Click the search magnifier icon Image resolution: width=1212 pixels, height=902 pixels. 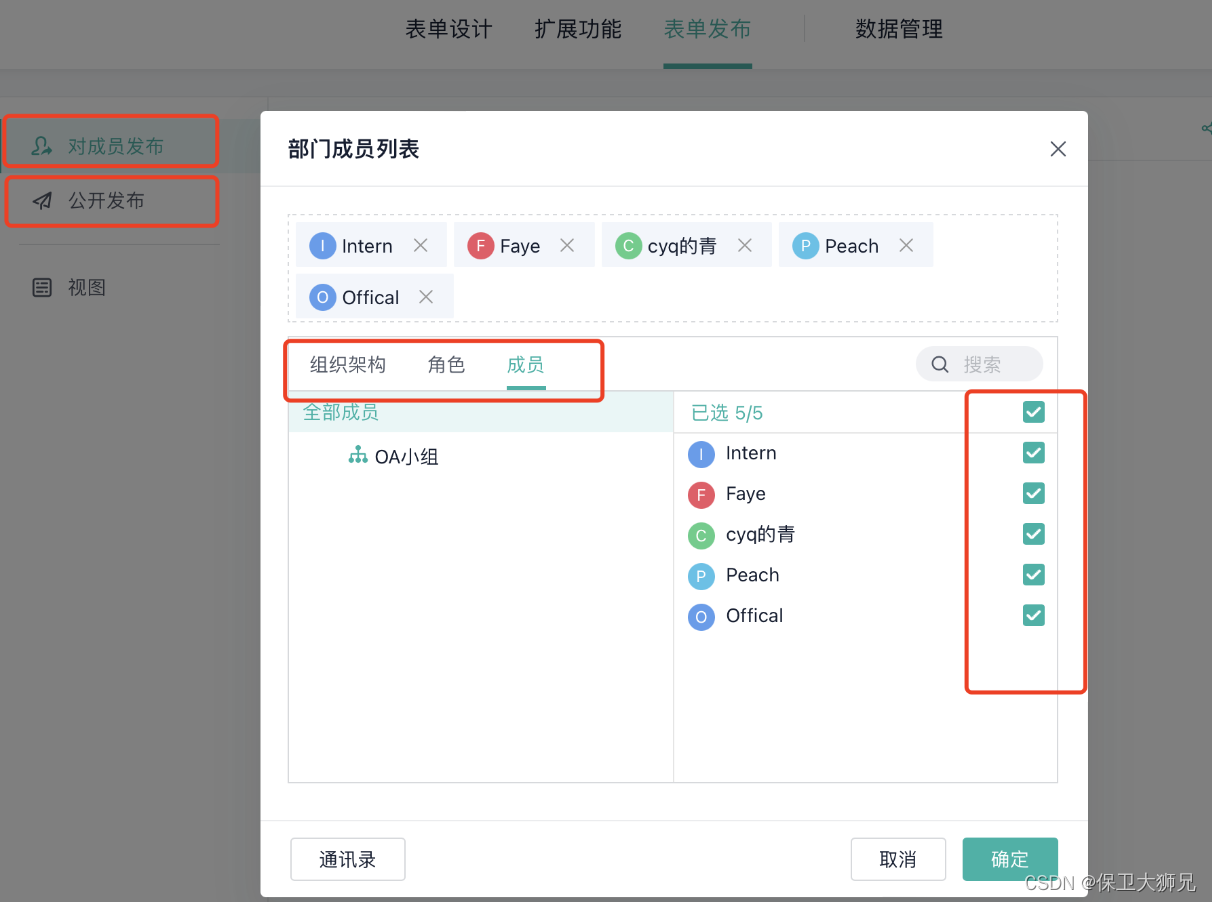[x=940, y=365]
